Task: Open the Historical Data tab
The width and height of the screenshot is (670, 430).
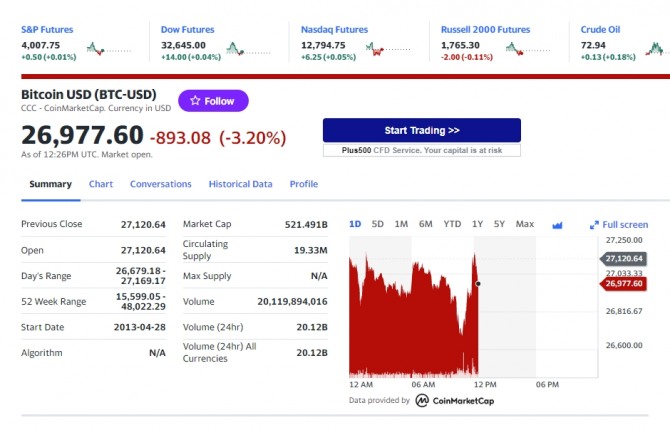Action: 240,184
